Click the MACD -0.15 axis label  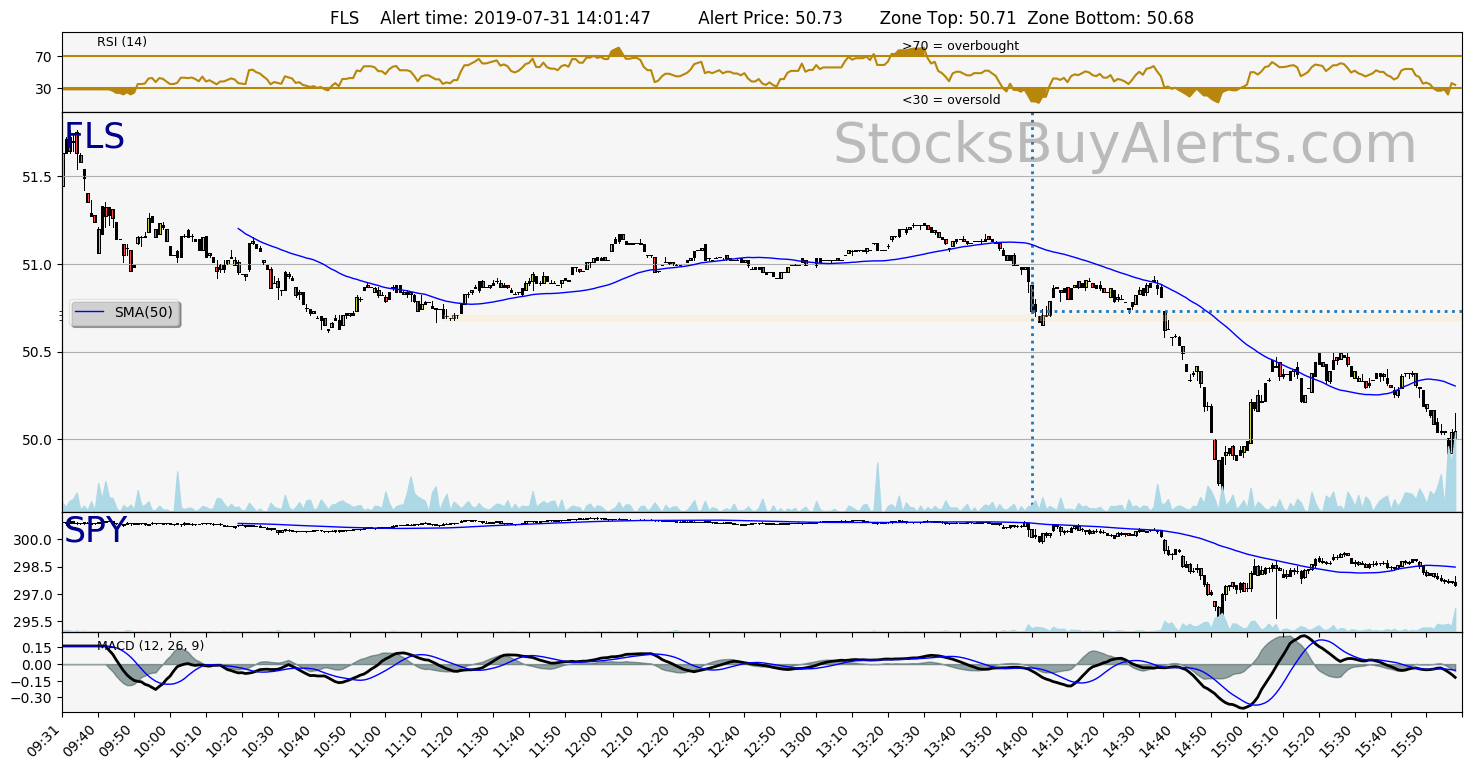[33, 681]
